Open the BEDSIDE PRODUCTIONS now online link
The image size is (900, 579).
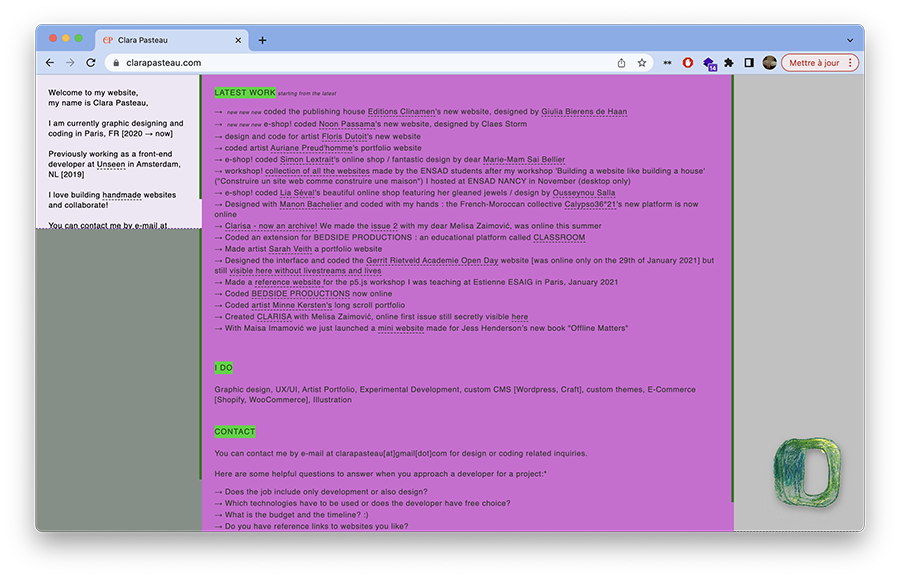[301, 294]
